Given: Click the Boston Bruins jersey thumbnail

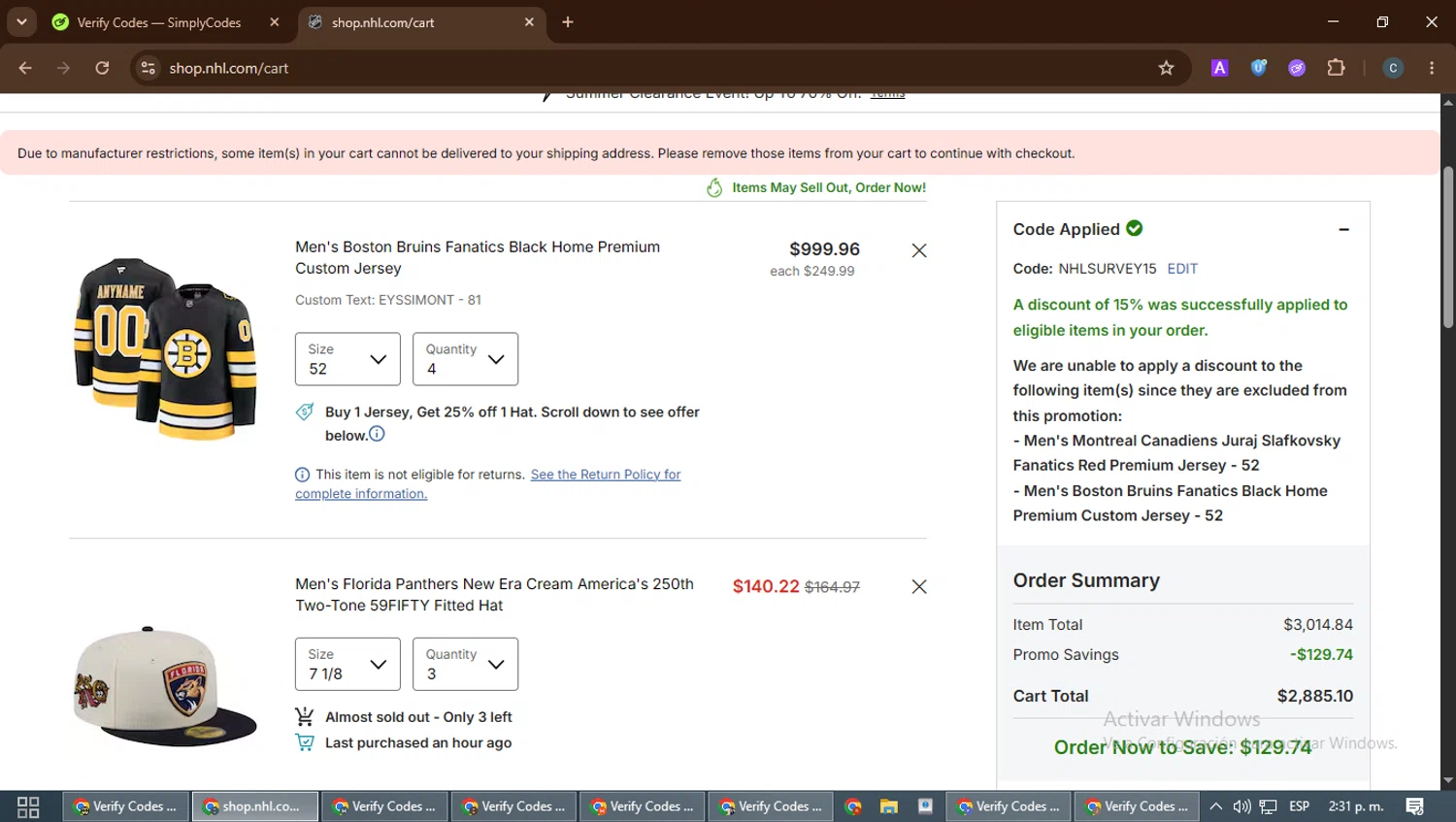Looking at the screenshot, I should click(165, 348).
